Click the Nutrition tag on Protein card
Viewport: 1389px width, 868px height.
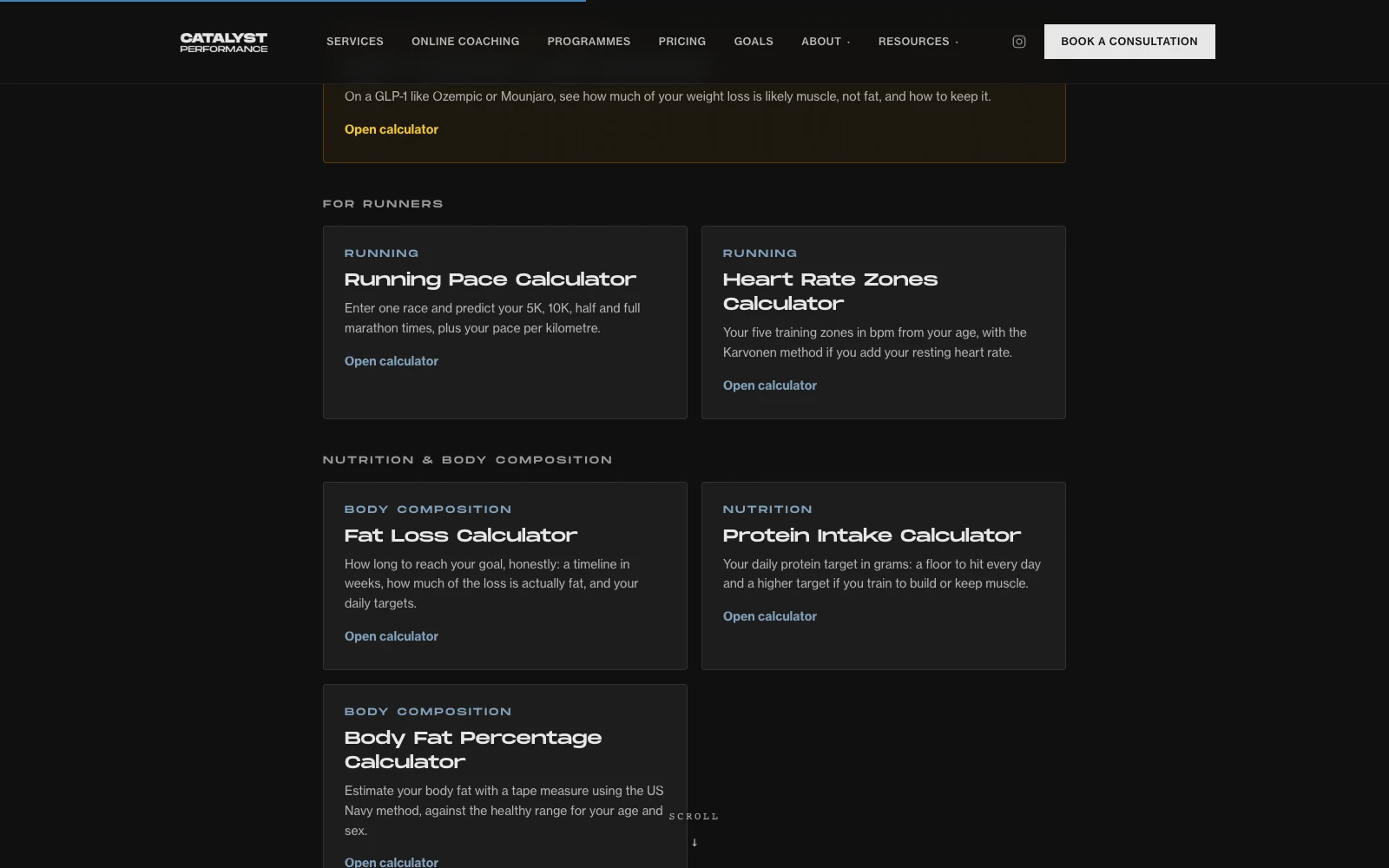[x=767, y=510]
